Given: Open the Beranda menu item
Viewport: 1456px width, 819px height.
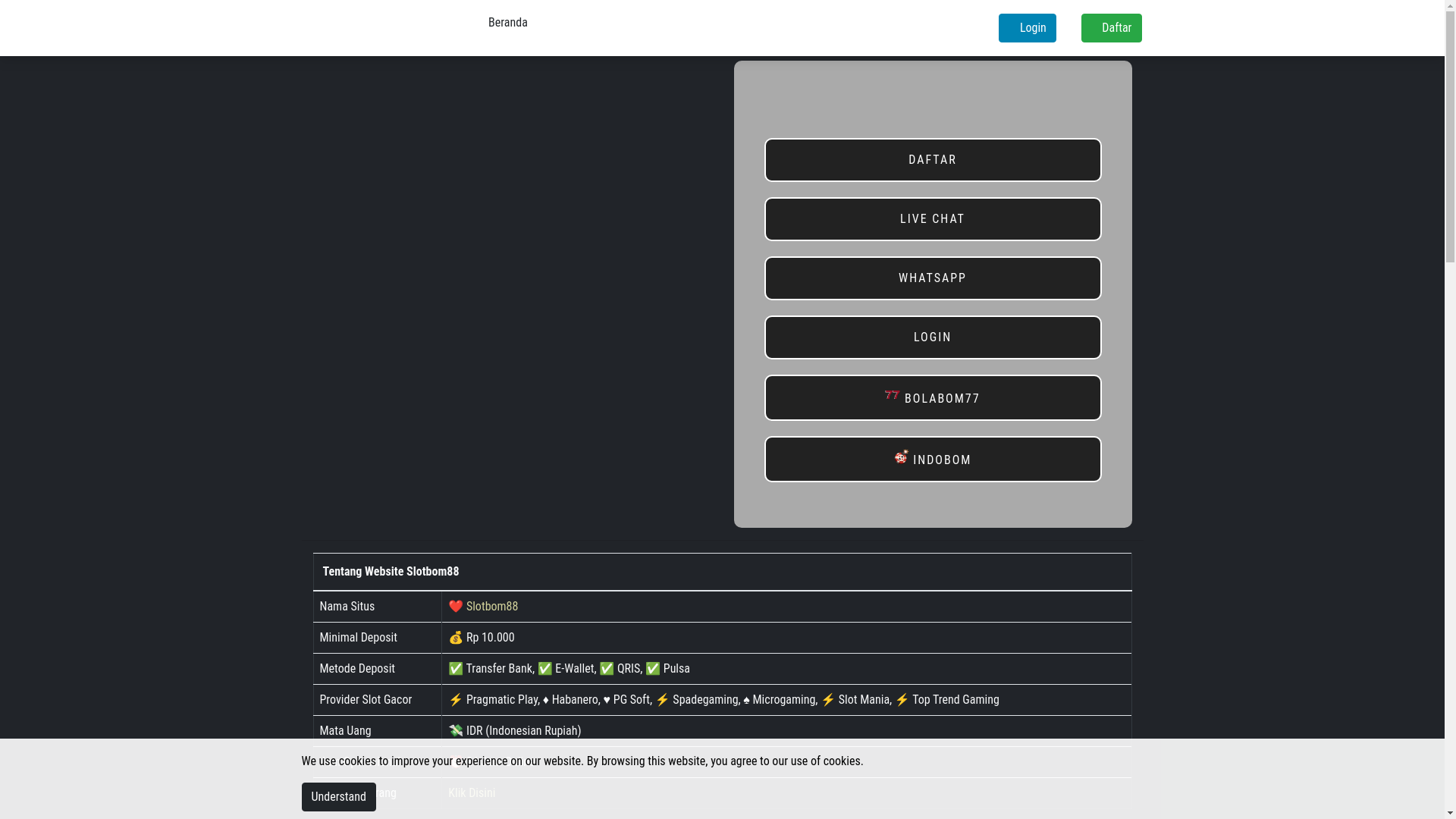Looking at the screenshot, I should click(x=507, y=23).
